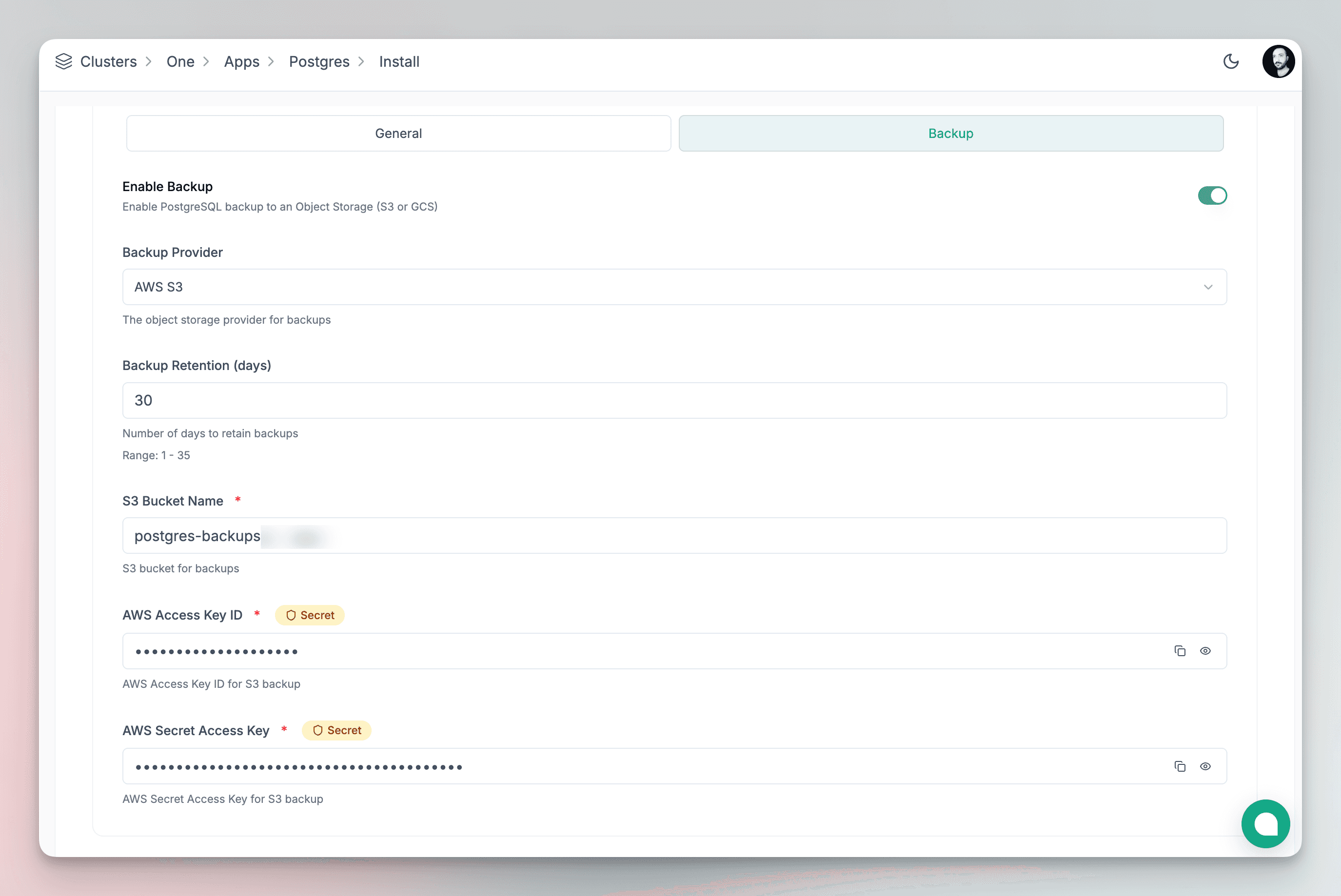Click the 'Range: 1 - 35' hint text

click(x=156, y=455)
